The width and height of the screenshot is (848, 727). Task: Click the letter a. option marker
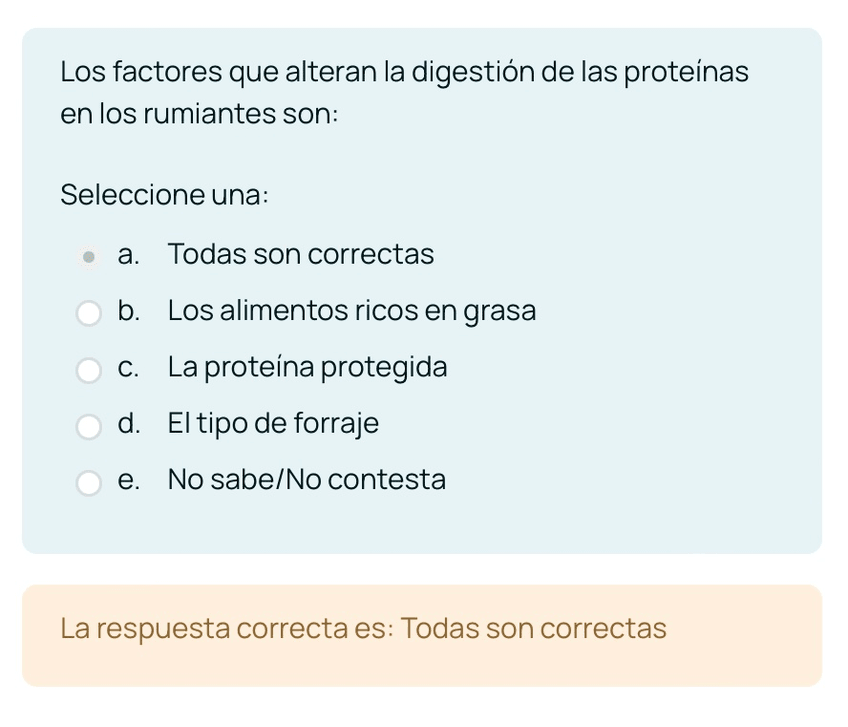pyautogui.click(x=128, y=255)
